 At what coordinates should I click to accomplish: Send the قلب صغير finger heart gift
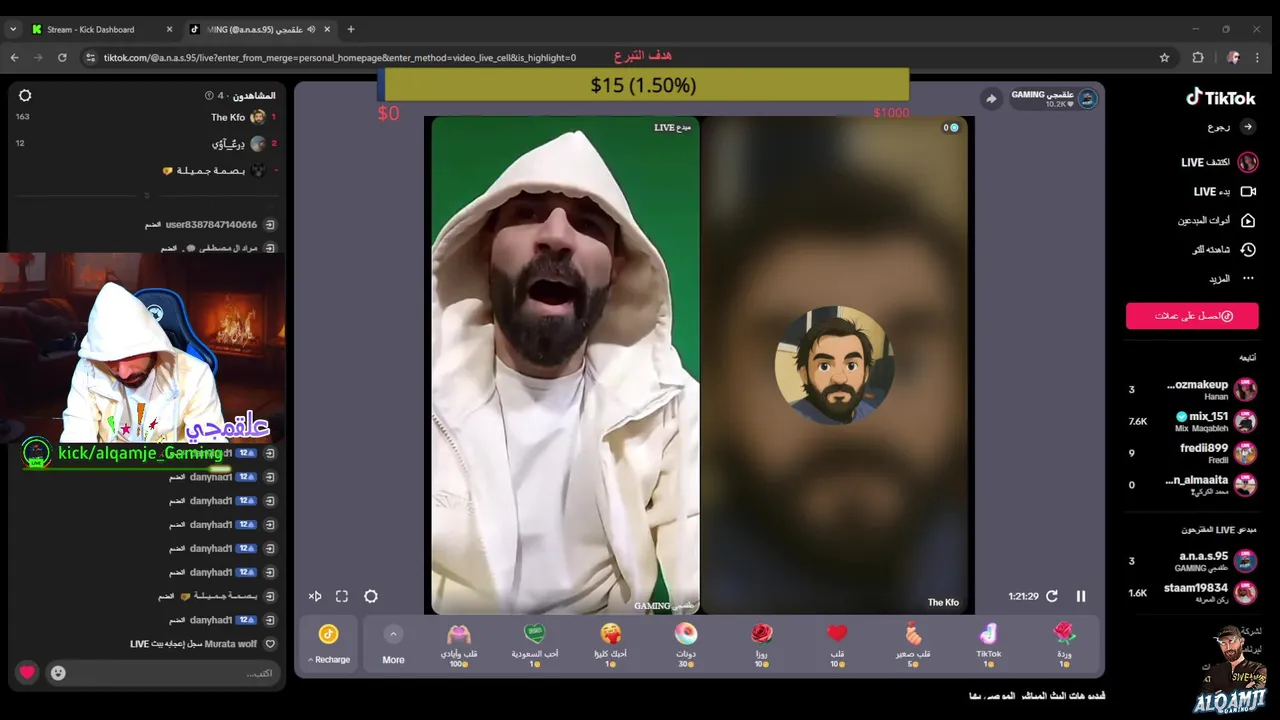[913, 645]
